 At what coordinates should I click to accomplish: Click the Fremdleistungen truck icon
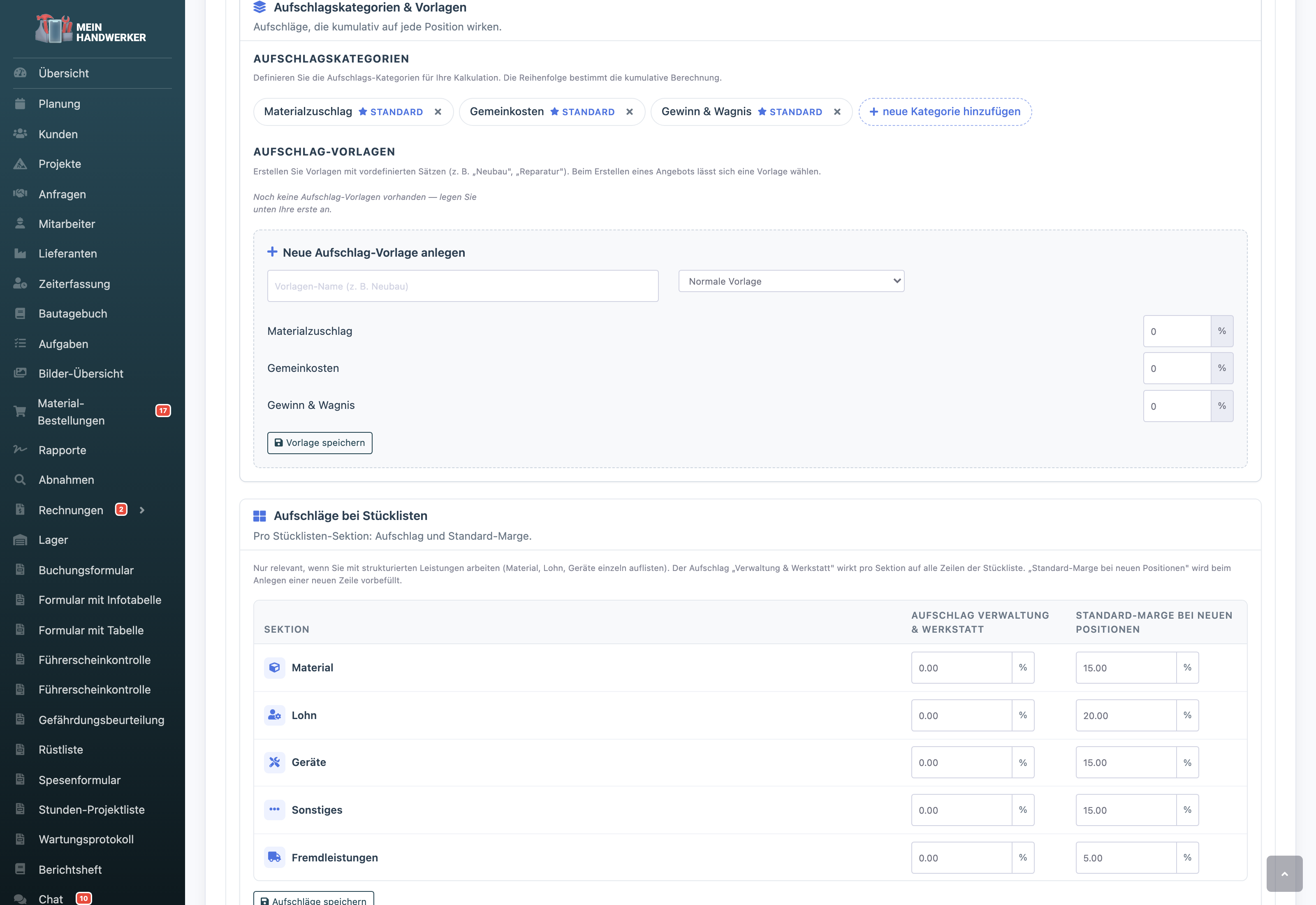tap(274, 857)
